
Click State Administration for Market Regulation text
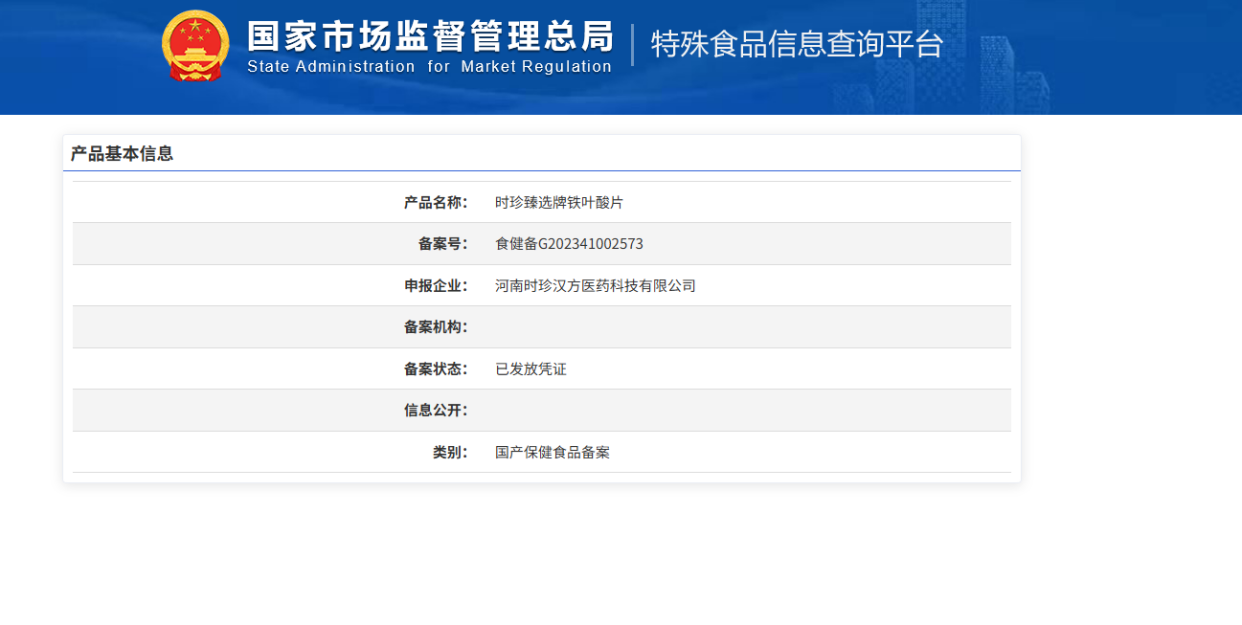(x=430, y=67)
